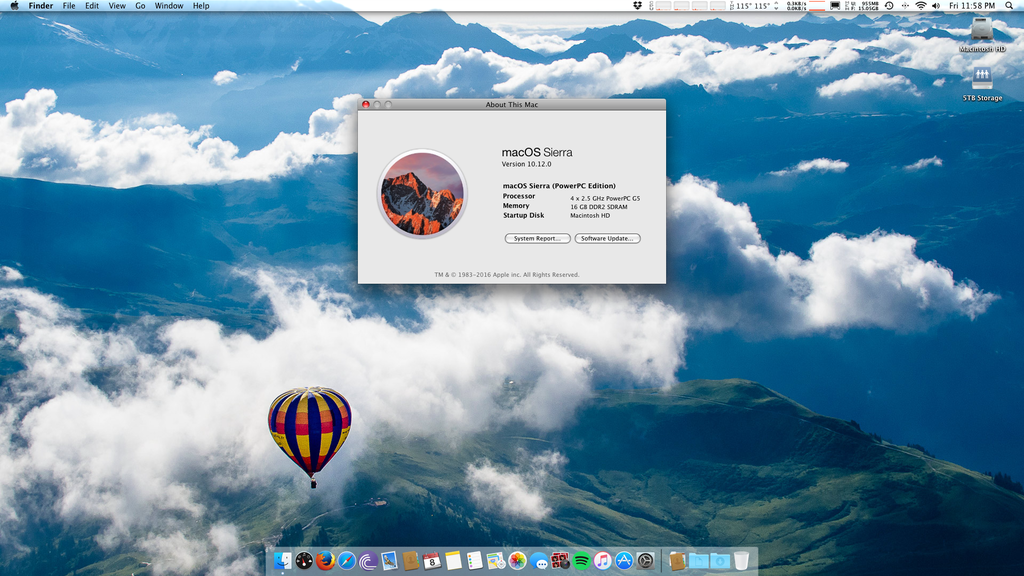Open System Preferences gear in Dock
The width and height of the screenshot is (1024, 576).
click(645, 560)
